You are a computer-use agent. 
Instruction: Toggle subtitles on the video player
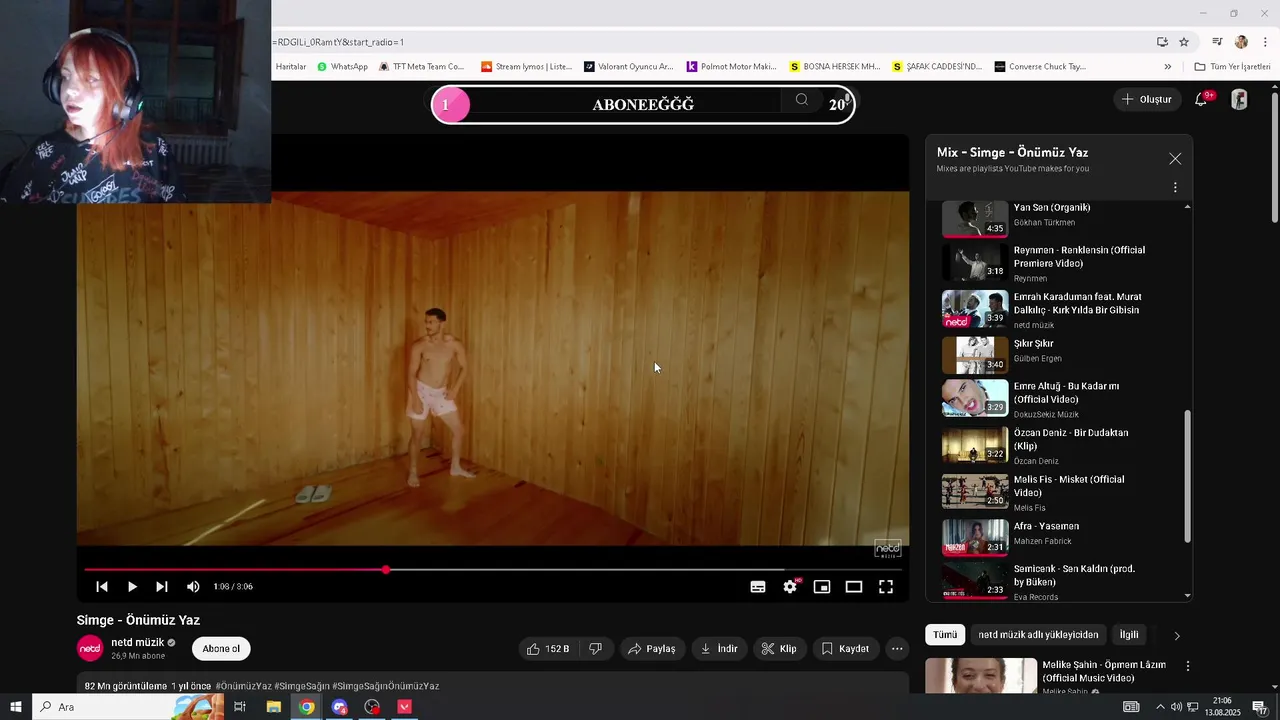758,587
